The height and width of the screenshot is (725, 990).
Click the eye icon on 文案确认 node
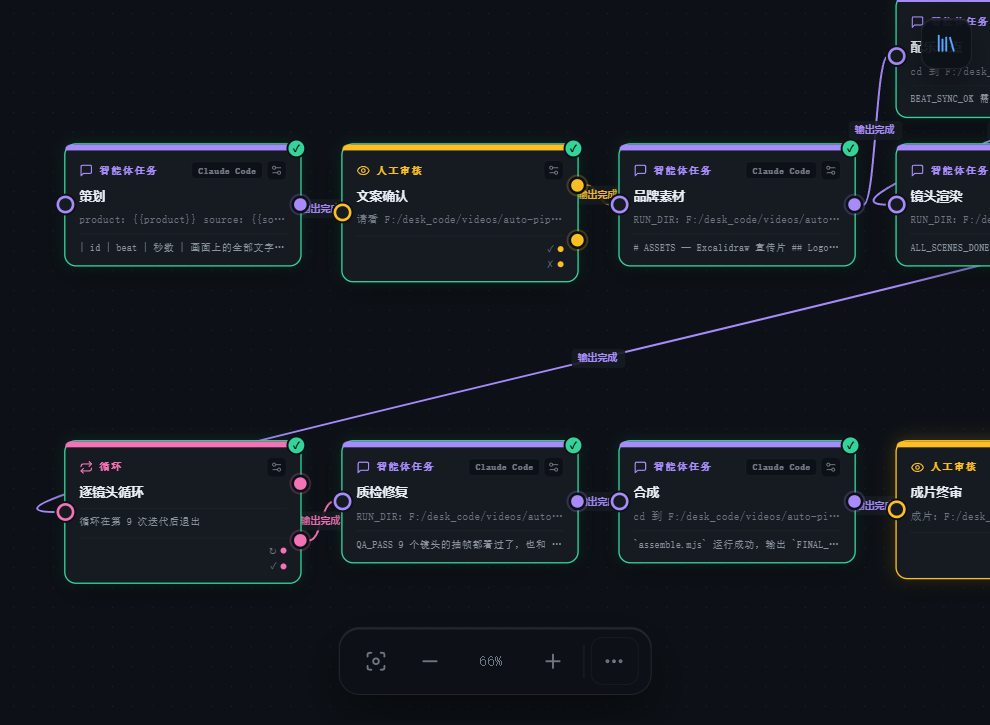pyautogui.click(x=363, y=171)
